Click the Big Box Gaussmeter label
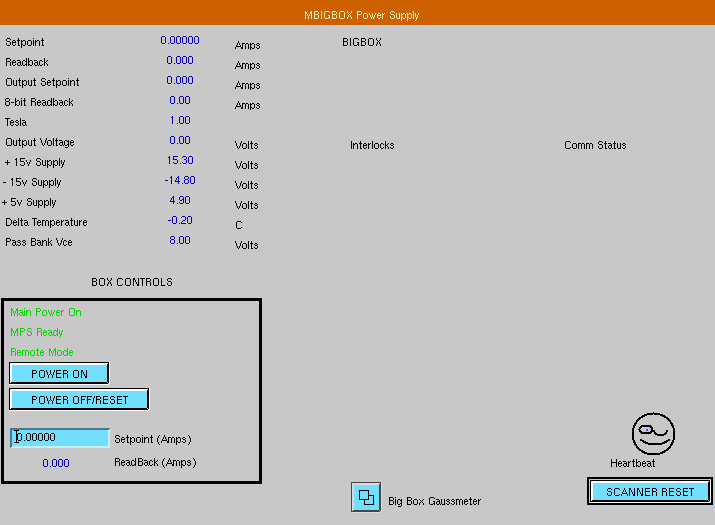The width and height of the screenshot is (715, 525). 434,501
